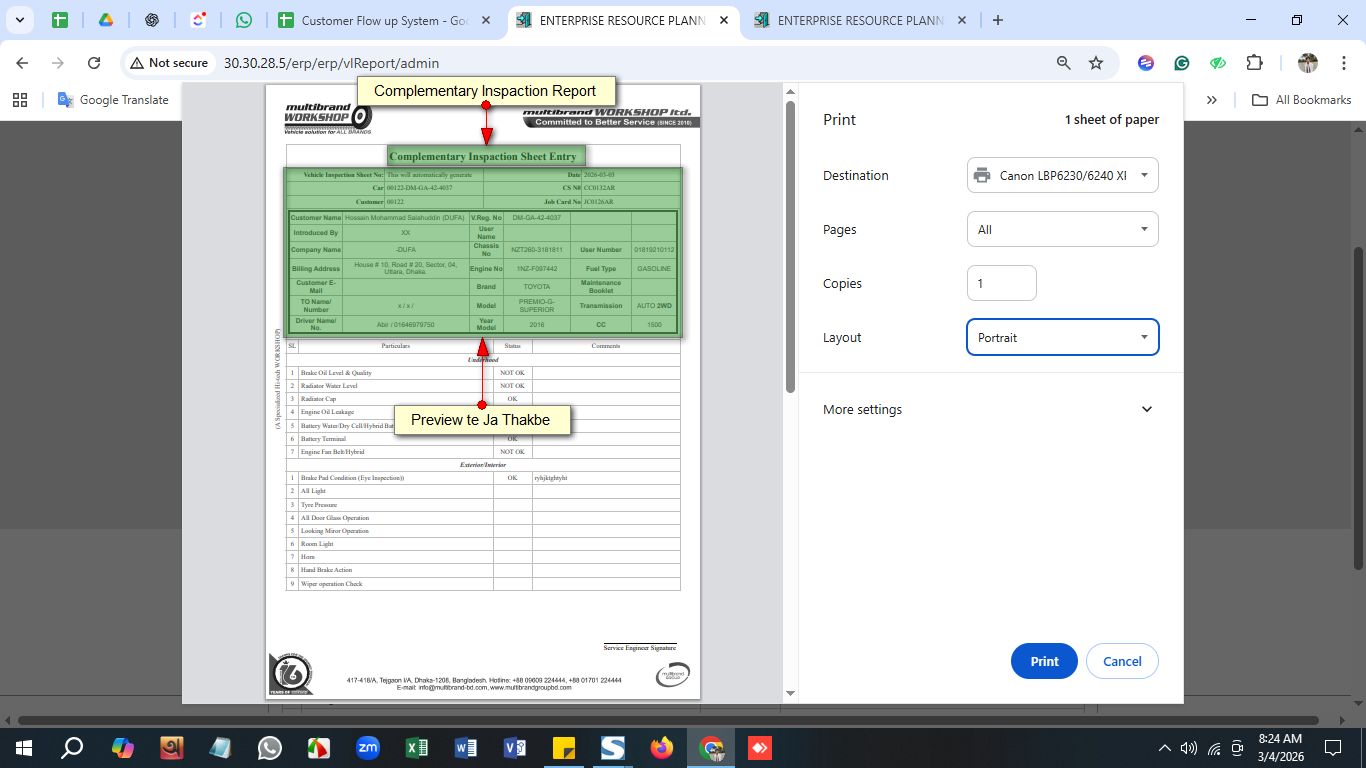Image resolution: width=1366 pixels, height=768 pixels.
Task: Open the Chrome three-dot menu
Action: click(1344, 63)
